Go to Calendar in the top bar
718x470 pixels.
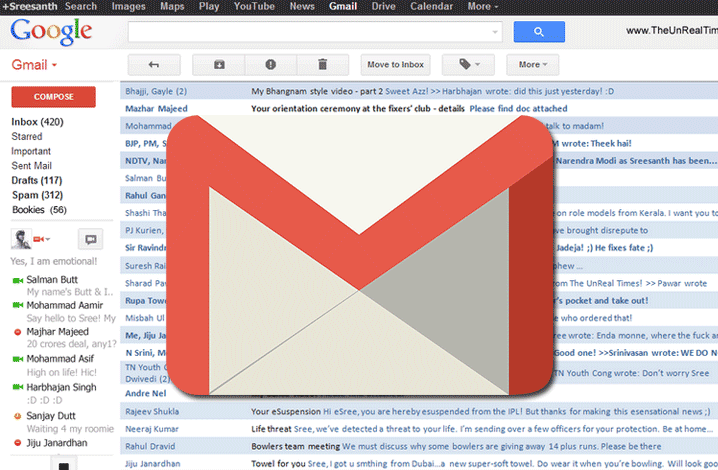tap(431, 6)
